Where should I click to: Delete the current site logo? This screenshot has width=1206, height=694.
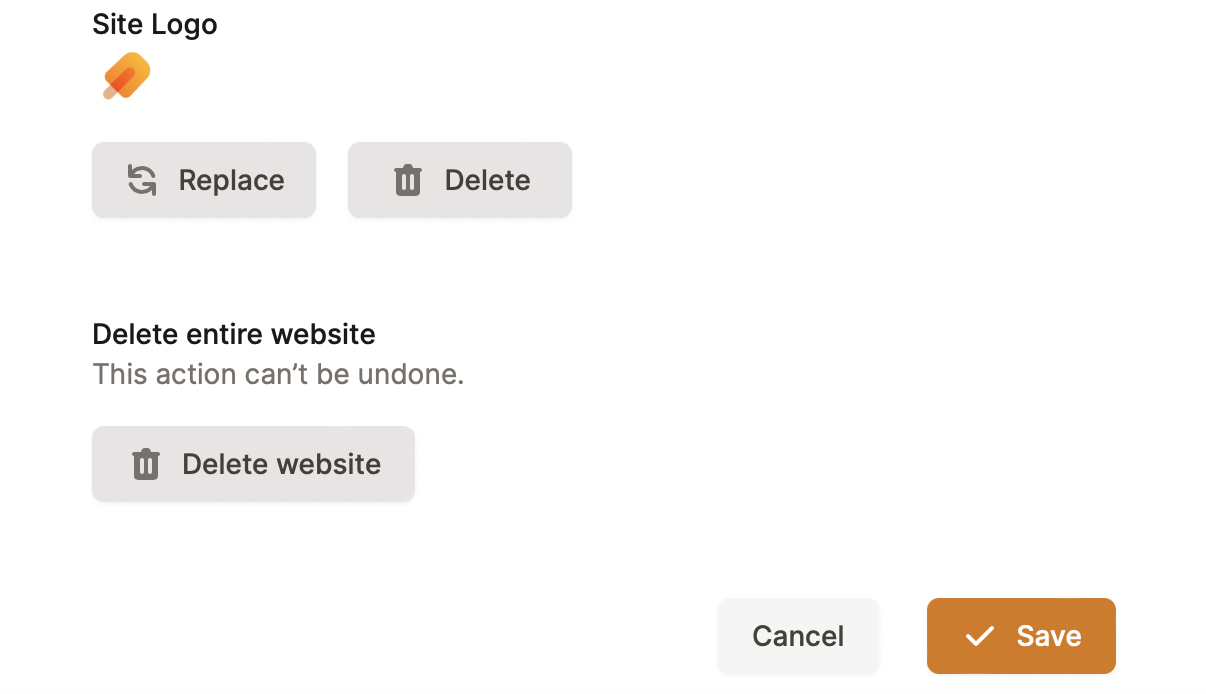point(460,180)
